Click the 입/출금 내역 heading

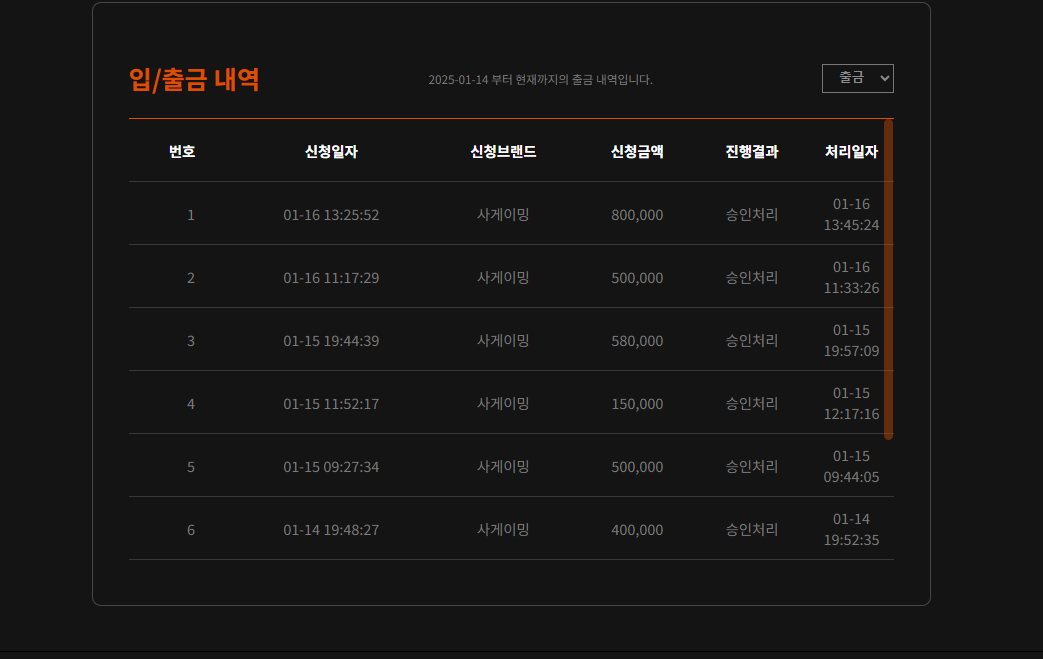click(x=194, y=80)
